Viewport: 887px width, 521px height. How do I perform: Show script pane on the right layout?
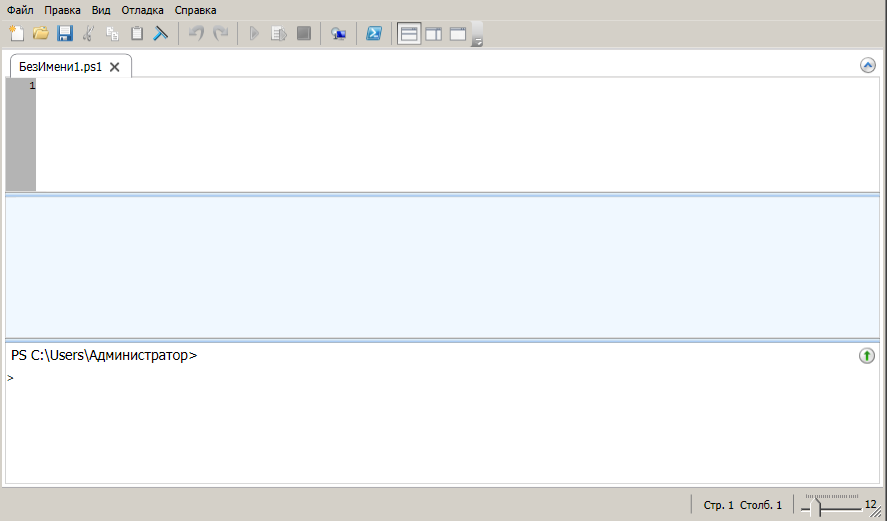tap(433, 33)
